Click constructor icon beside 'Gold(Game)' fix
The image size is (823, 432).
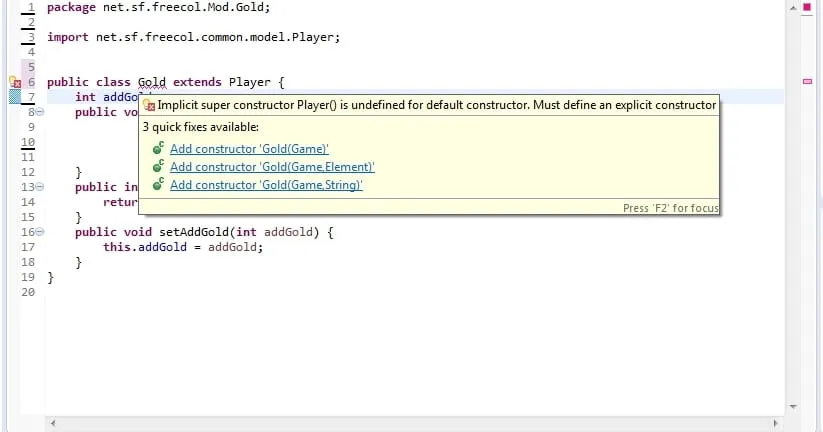point(158,149)
